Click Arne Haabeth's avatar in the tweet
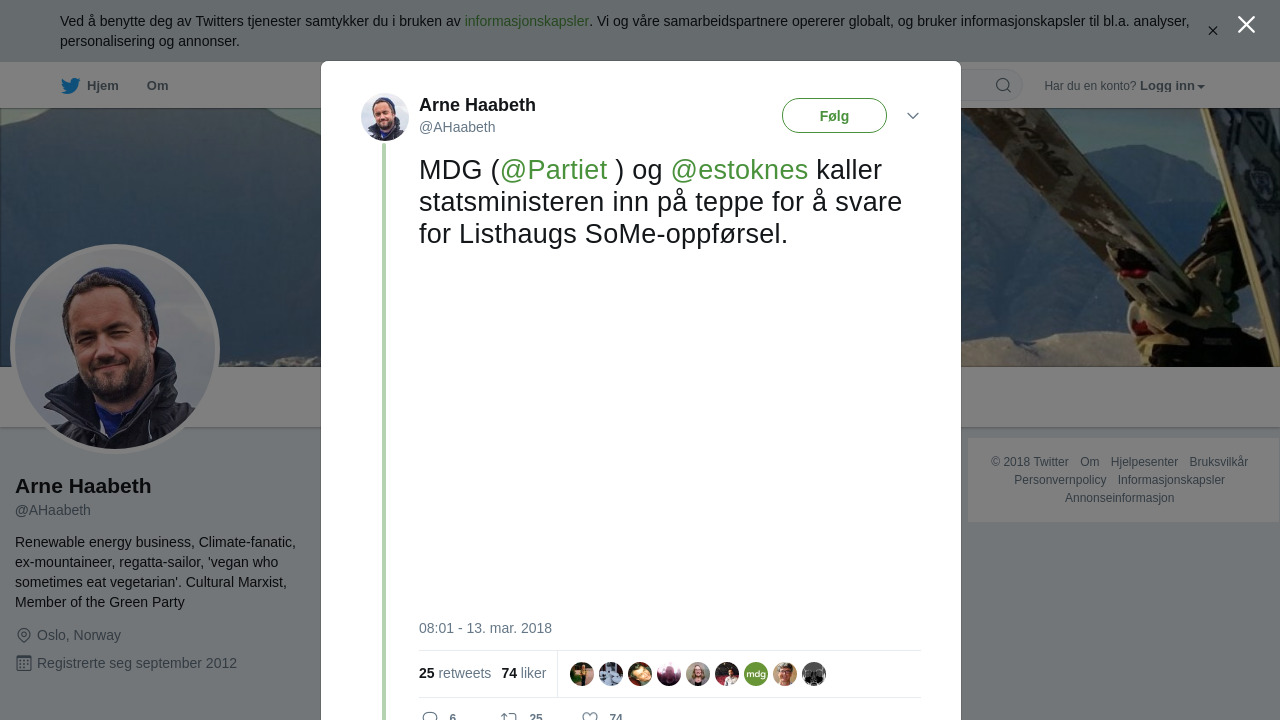The height and width of the screenshot is (720, 1280). [385, 117]
